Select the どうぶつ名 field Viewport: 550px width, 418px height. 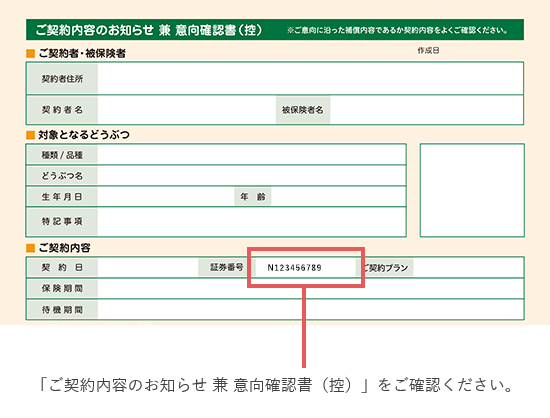[251, 175]
